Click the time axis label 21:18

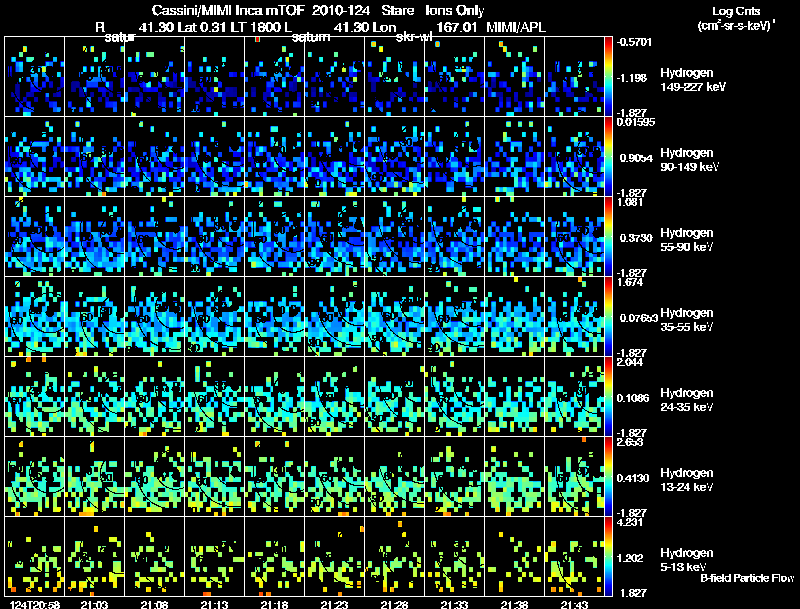[x=274, y=604]
